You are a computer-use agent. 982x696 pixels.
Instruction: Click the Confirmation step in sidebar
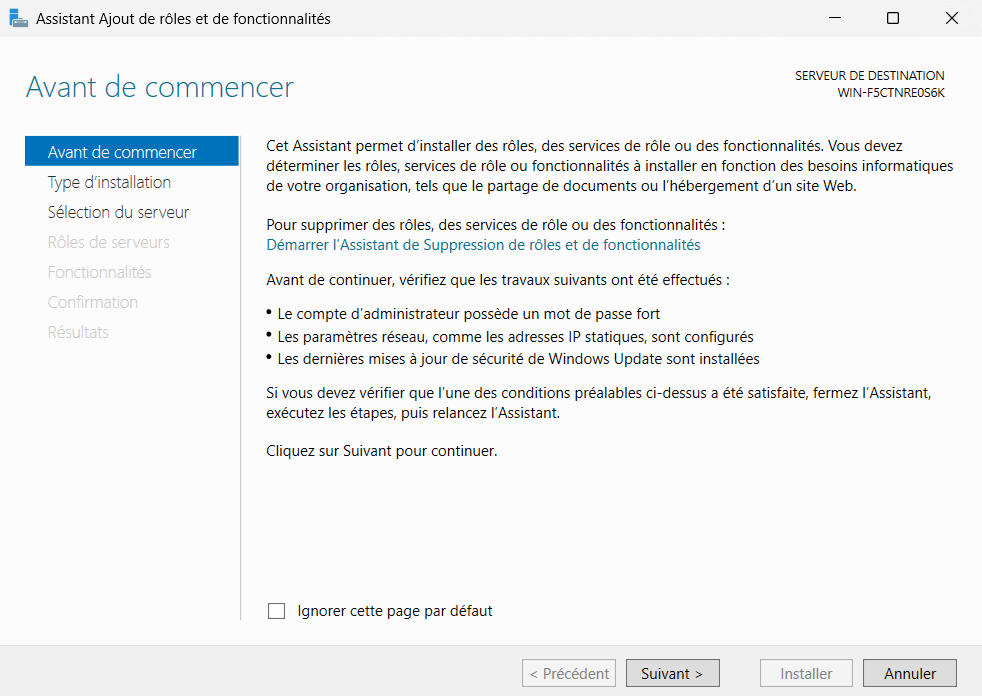(93, 302)
